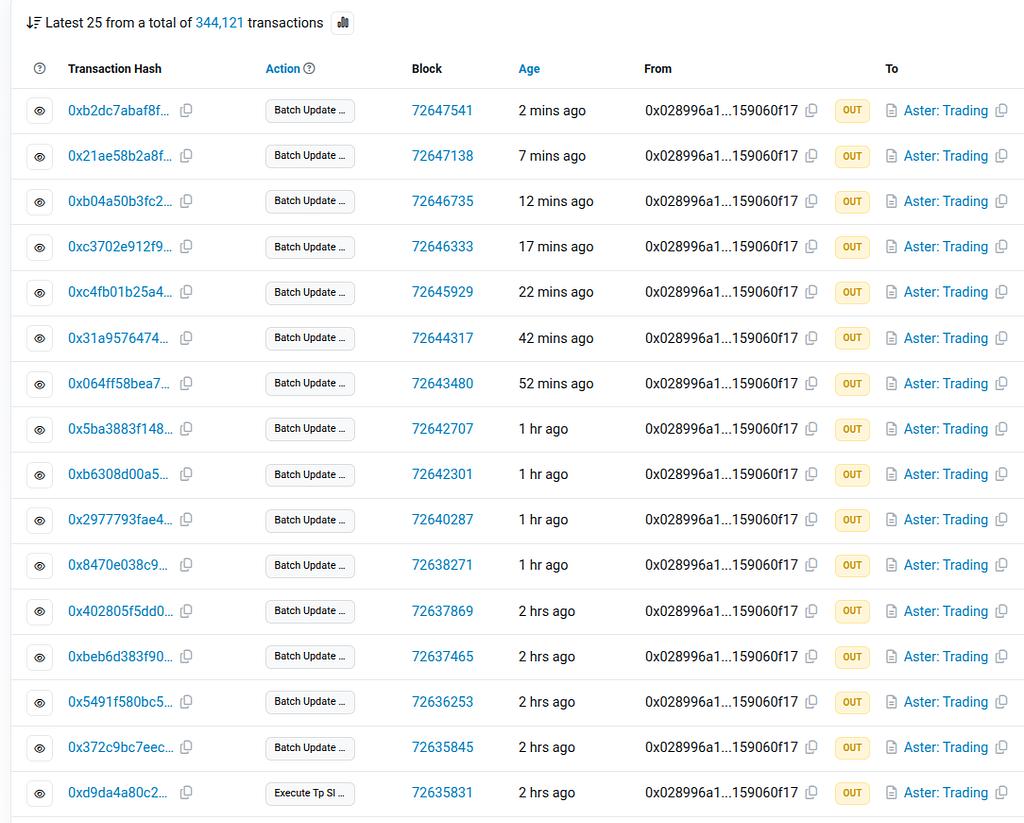Copy From address in block 72647541 row
The height and width of the screenshot is (823, 1024).
tap(811, 110)
